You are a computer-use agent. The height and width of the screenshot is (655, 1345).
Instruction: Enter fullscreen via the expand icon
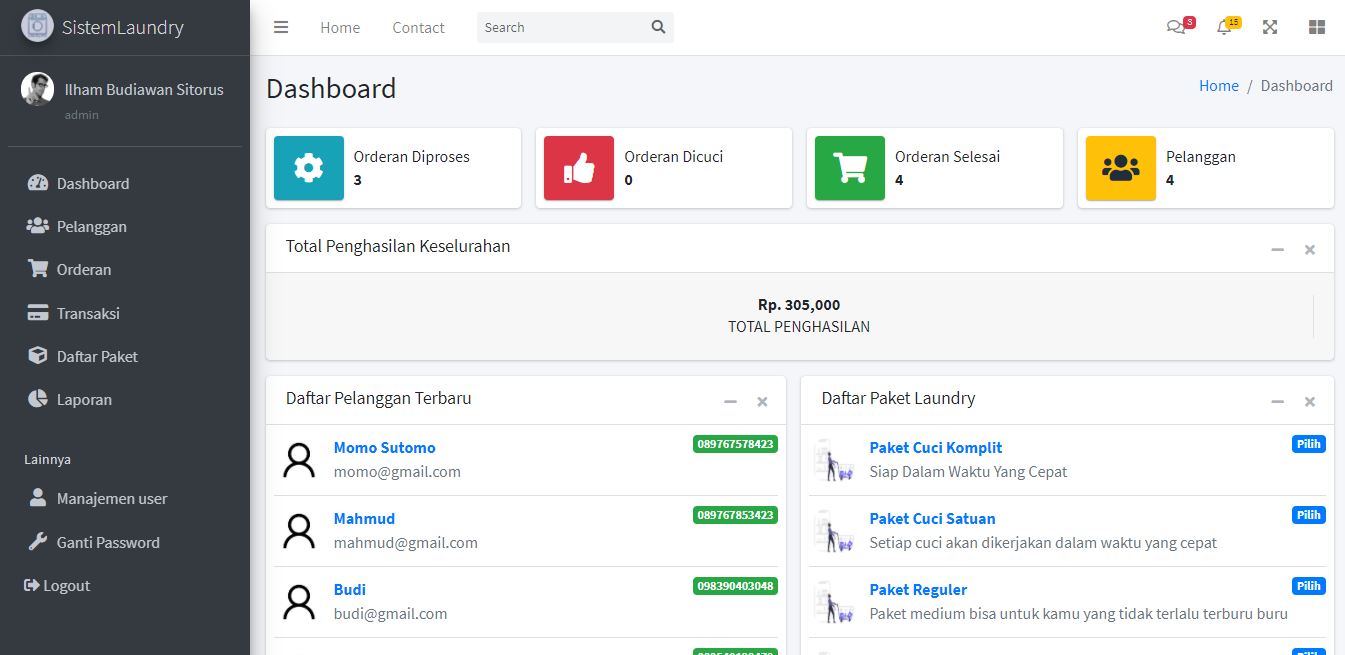tap(1269, 27)
